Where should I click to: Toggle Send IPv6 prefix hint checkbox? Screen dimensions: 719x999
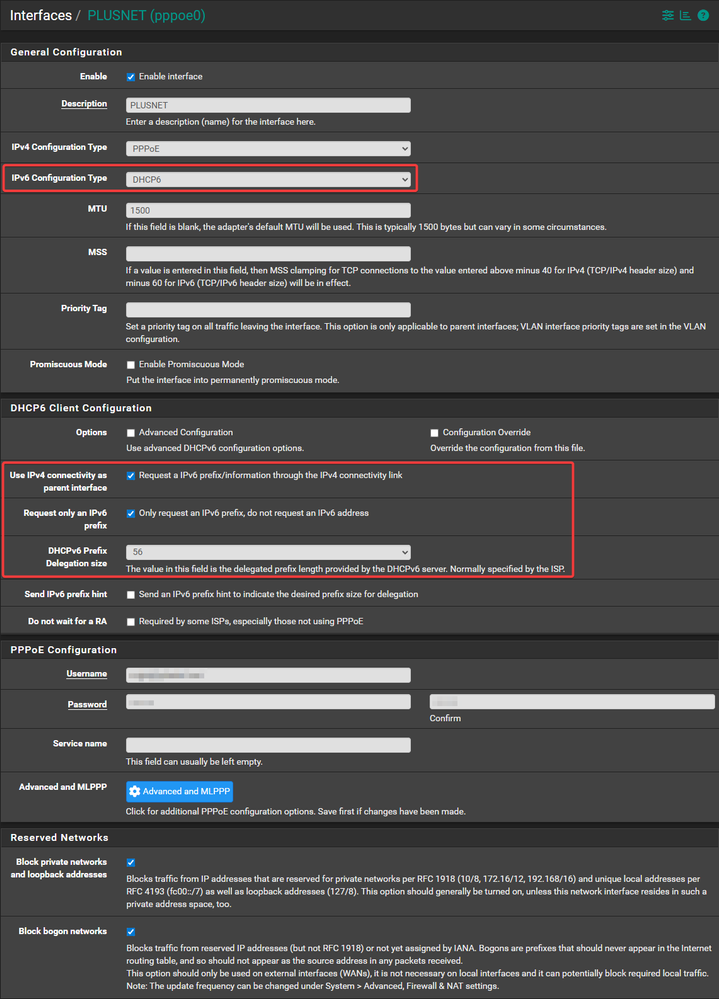coord(131,594)
